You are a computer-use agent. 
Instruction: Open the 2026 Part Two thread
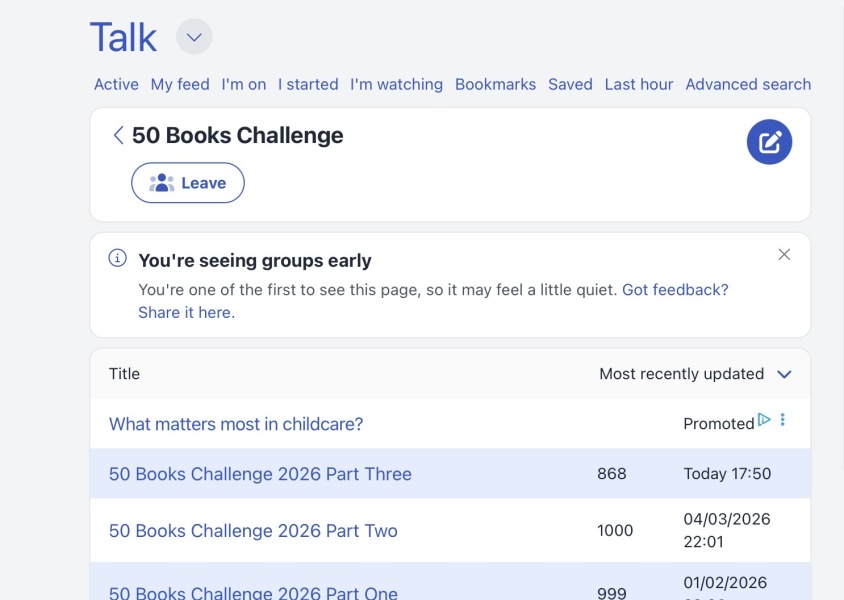[254, 531]
